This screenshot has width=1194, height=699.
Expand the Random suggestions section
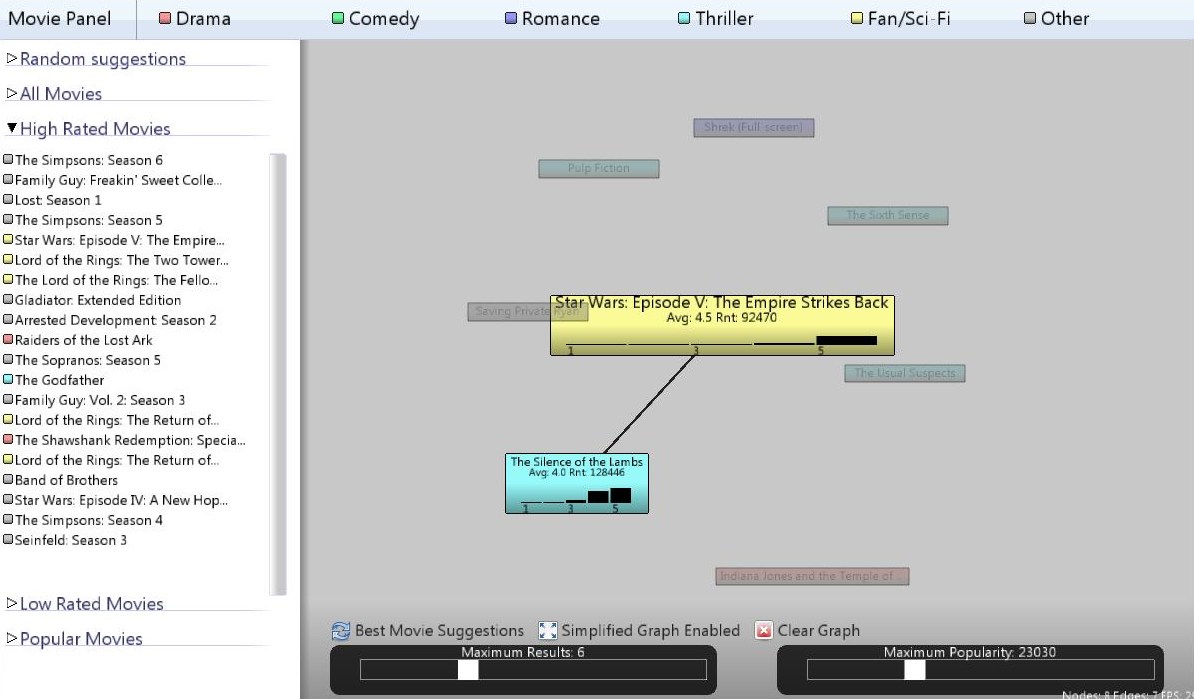(96, 59)
